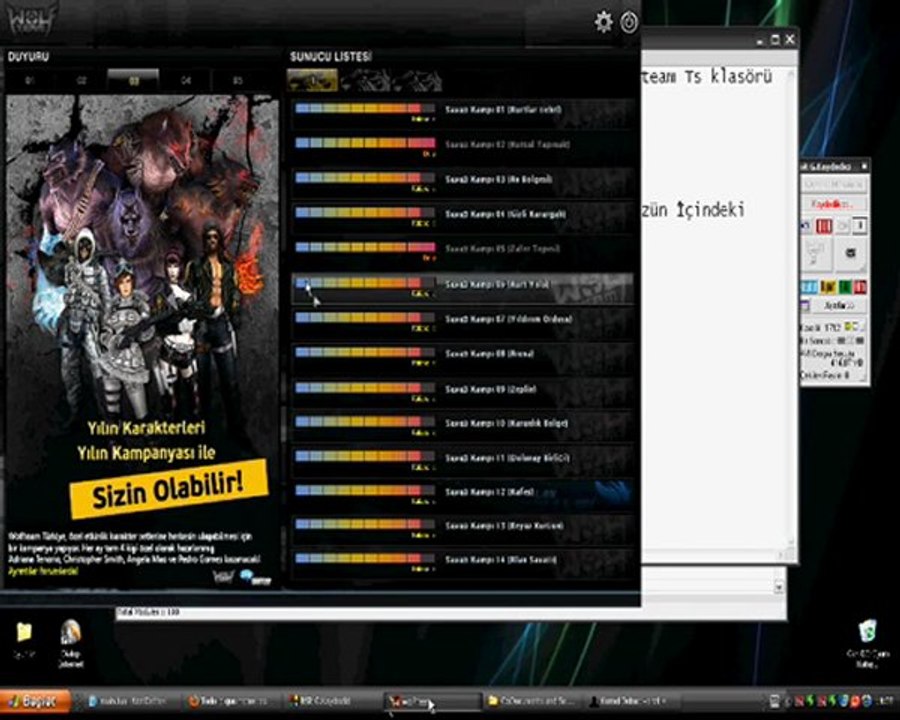Click the red record button text in recorder window
The height and width of the screenshot is (720, 900).
[x=833, y=204]
